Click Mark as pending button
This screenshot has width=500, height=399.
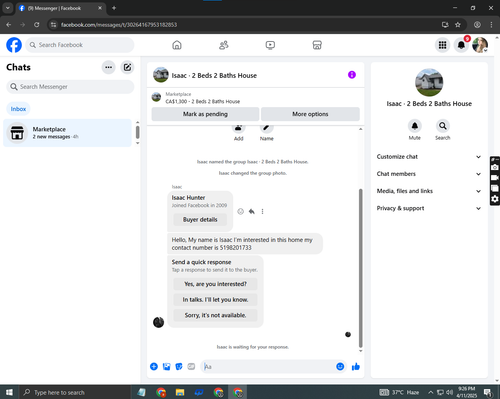205,114
